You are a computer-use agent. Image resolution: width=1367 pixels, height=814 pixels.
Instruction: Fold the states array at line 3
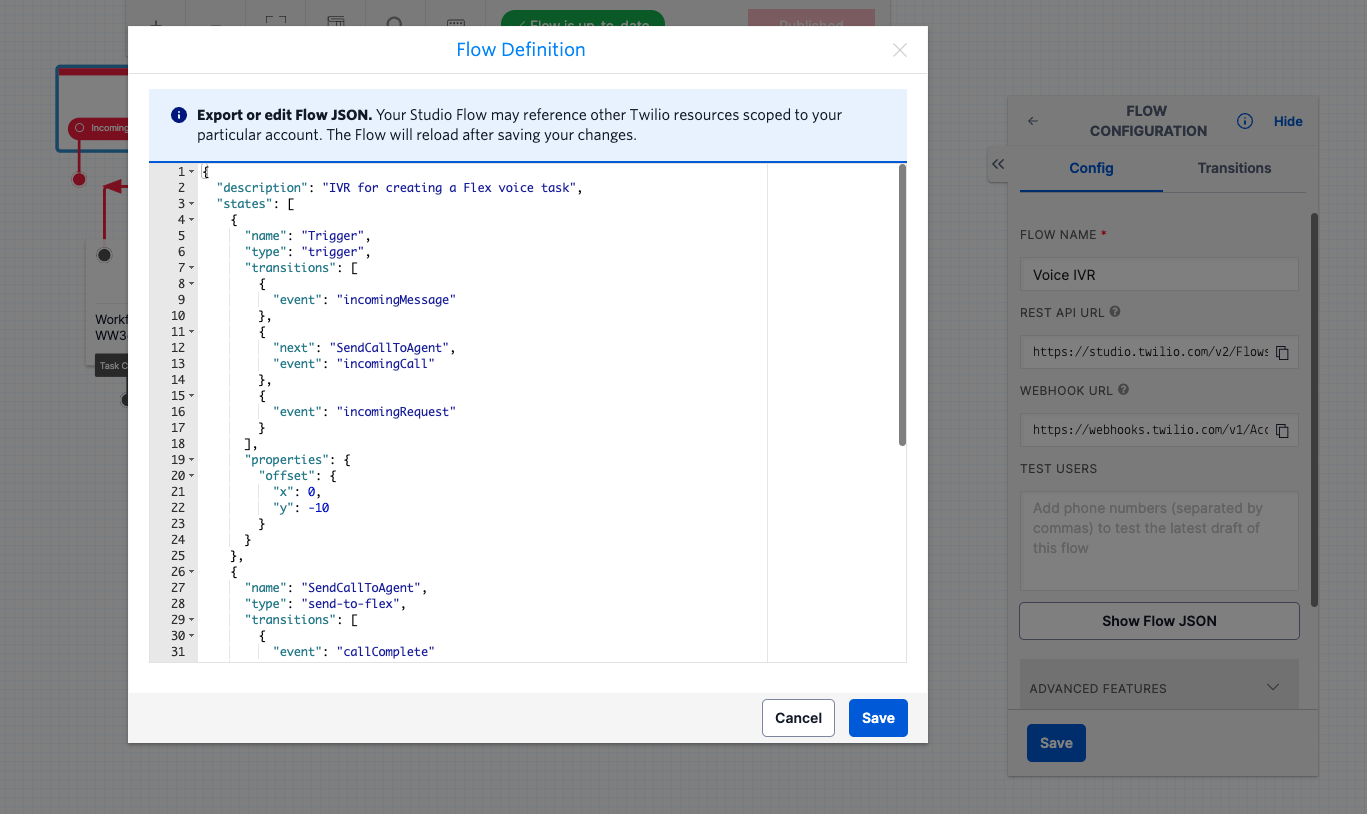tap(192, 204)
